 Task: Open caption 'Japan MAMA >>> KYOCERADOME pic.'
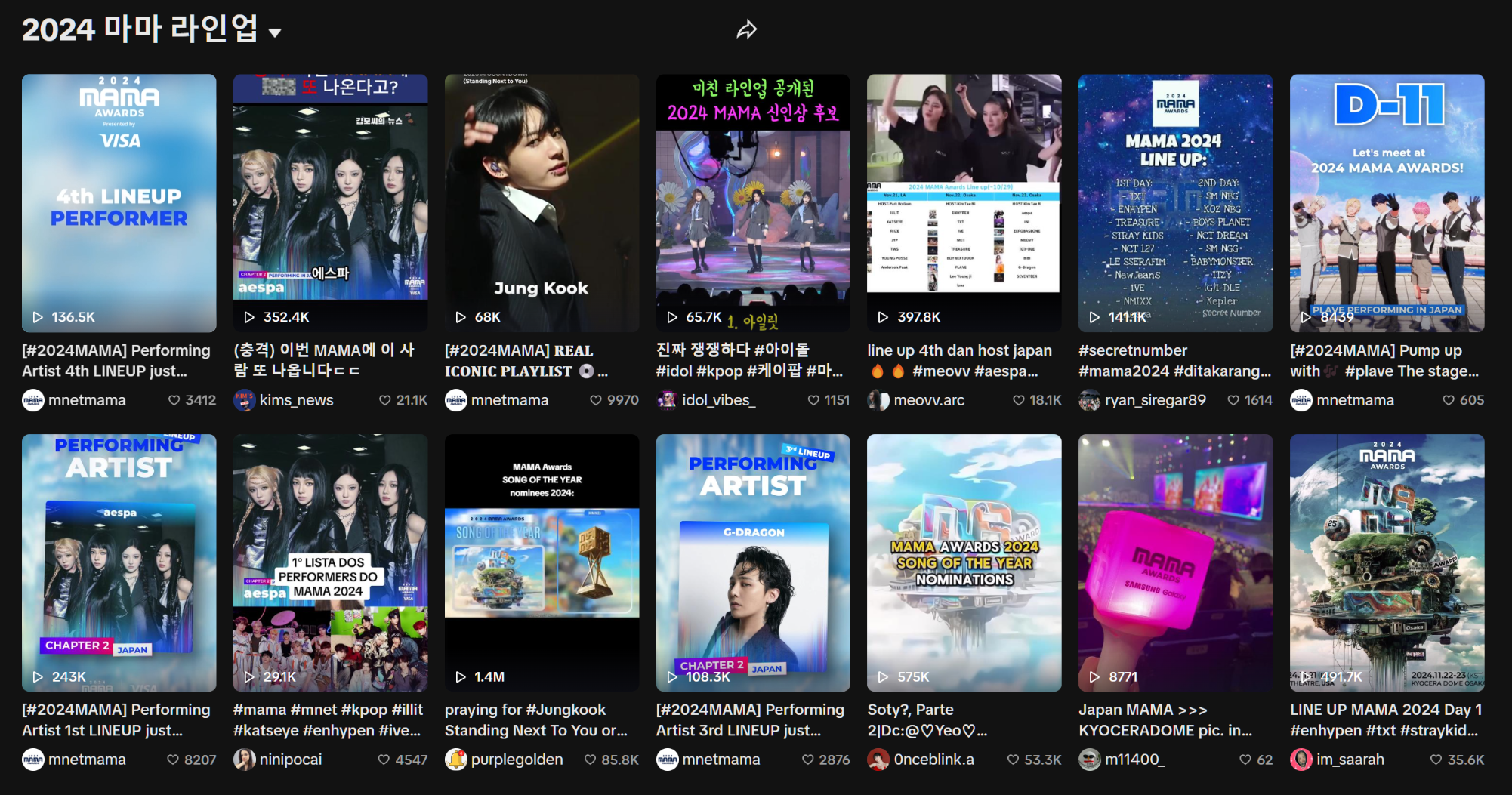point(1165,720)
